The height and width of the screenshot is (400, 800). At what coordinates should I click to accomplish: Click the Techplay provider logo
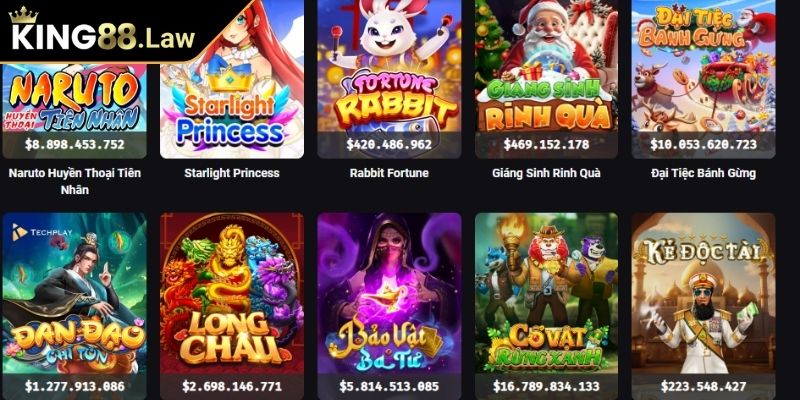pos(42,232)
